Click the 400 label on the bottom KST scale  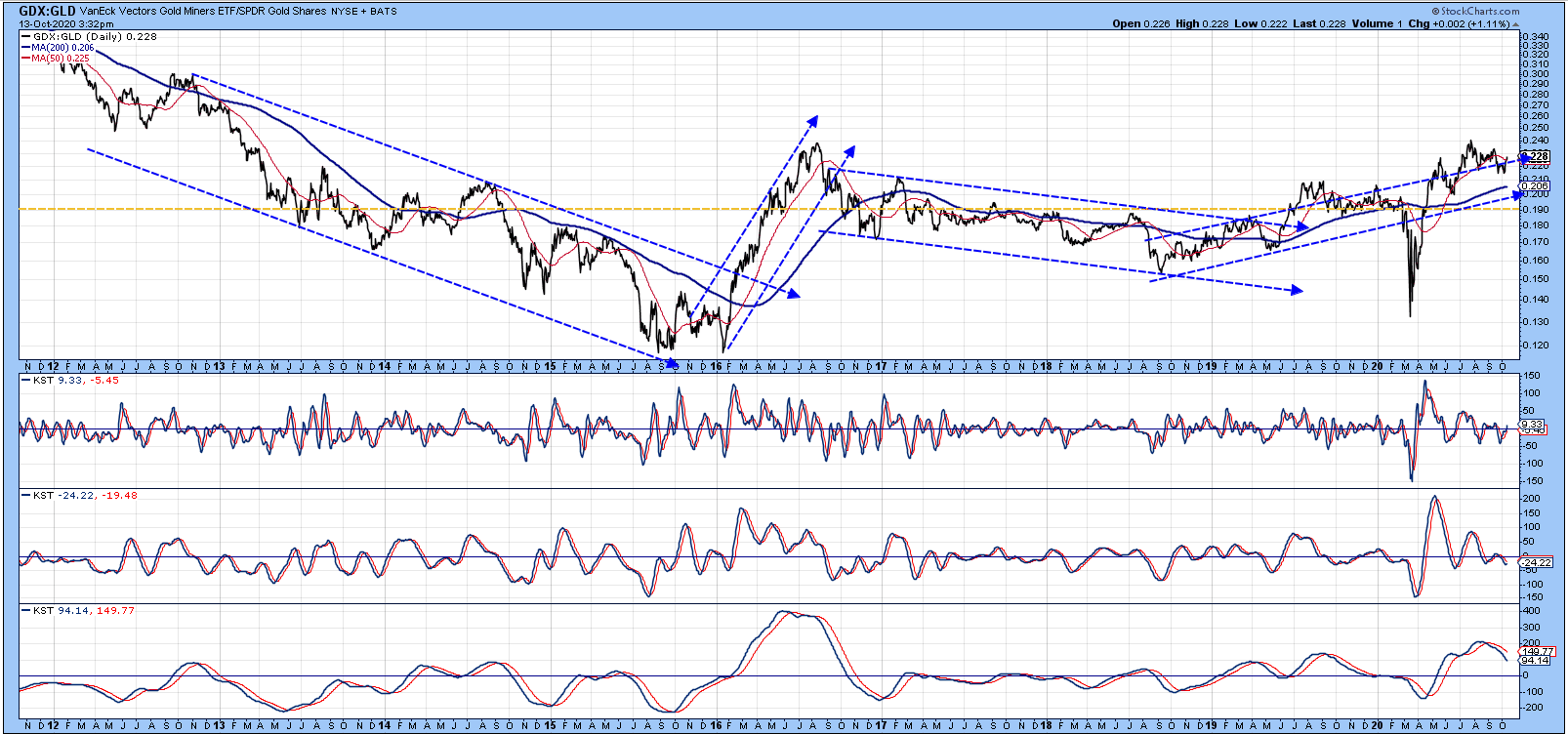1533,611
